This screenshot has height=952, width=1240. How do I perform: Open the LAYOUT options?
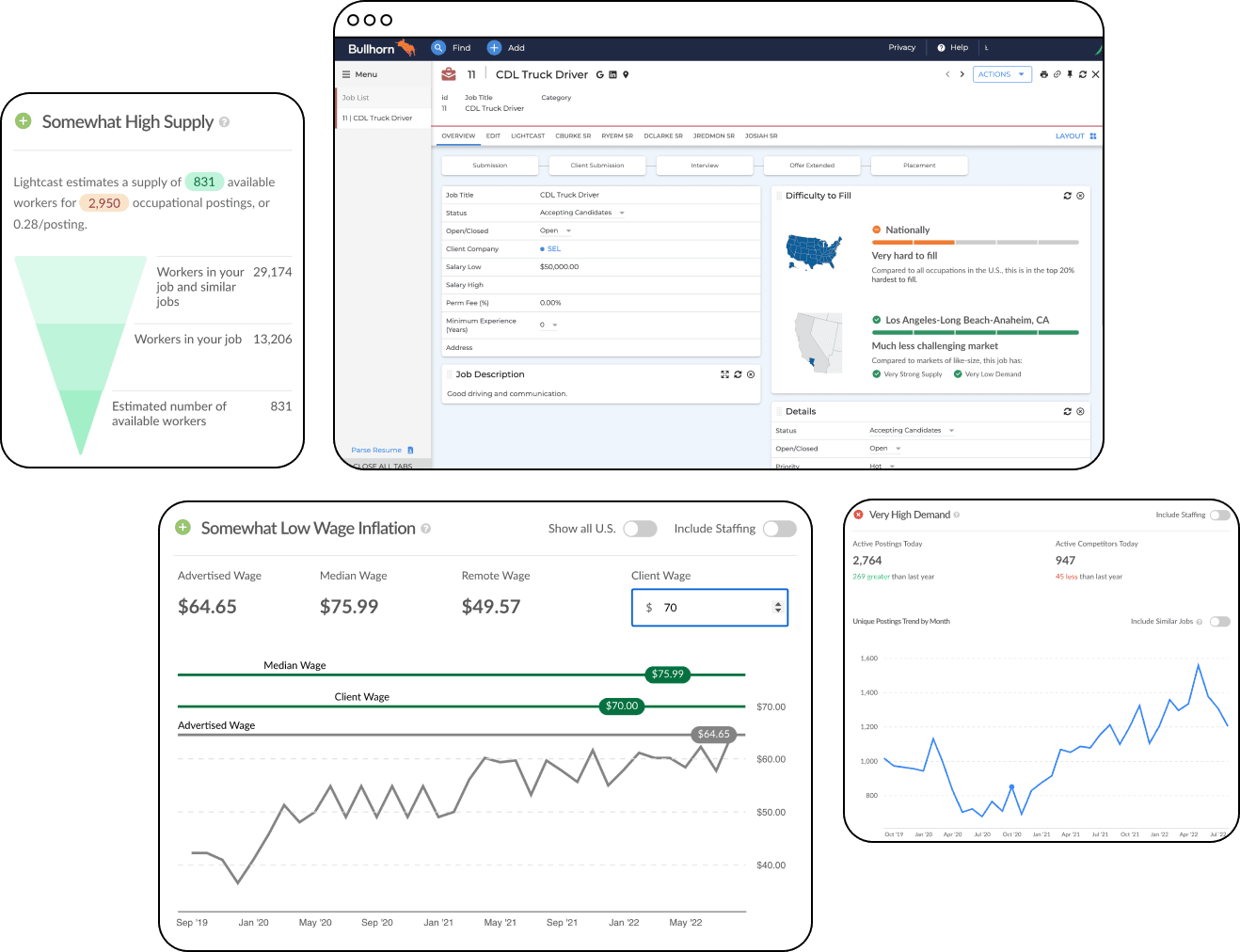1075,136
